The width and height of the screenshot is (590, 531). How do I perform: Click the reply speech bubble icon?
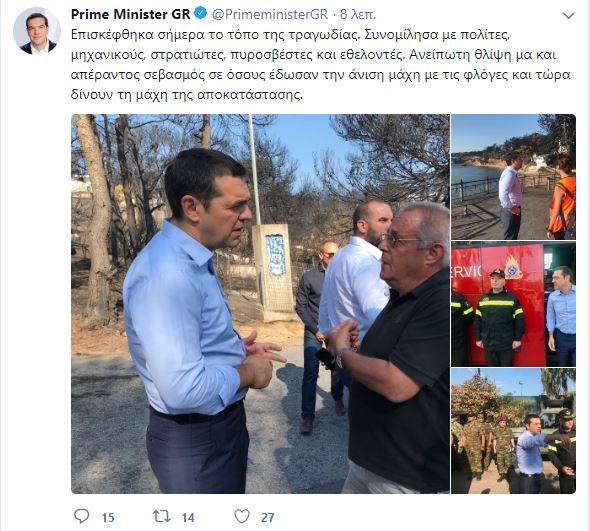click(82, 516)
